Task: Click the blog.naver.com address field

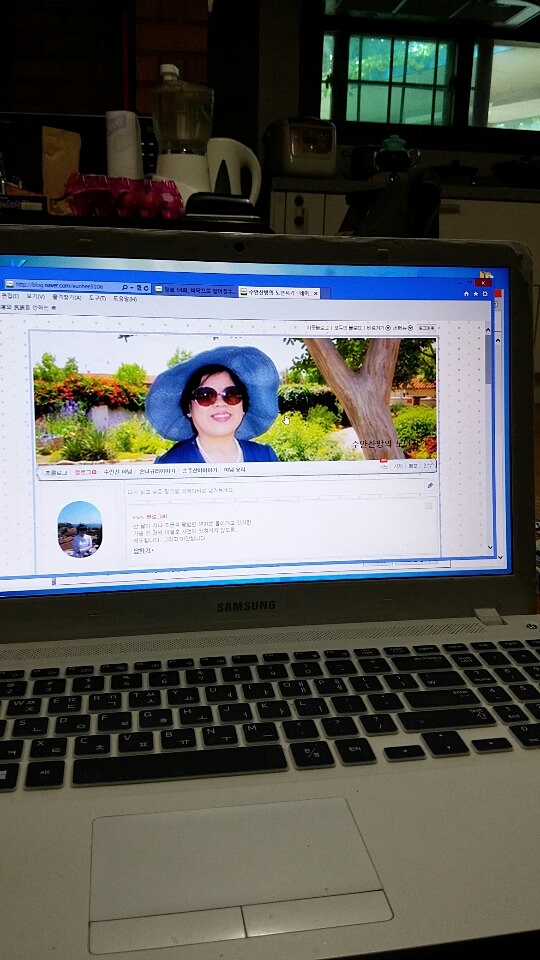Action: [62, 285]
